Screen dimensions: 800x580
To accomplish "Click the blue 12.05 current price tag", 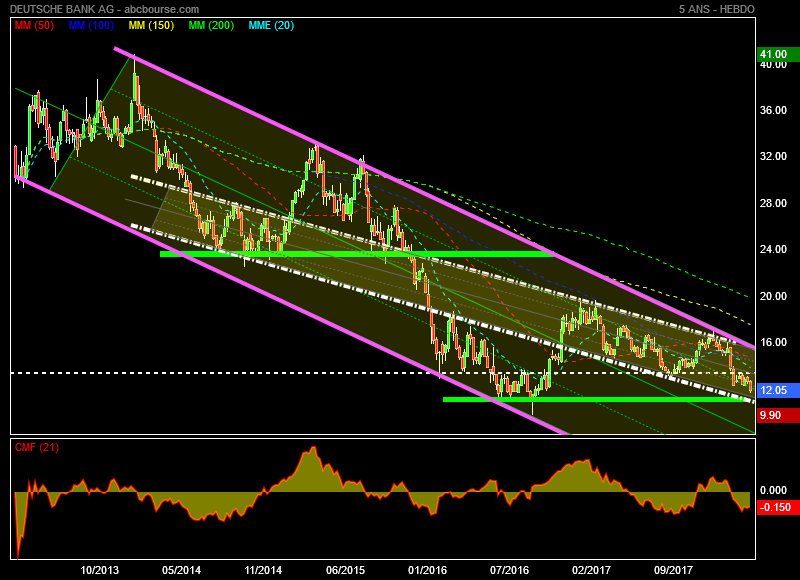I will (778, 390).
